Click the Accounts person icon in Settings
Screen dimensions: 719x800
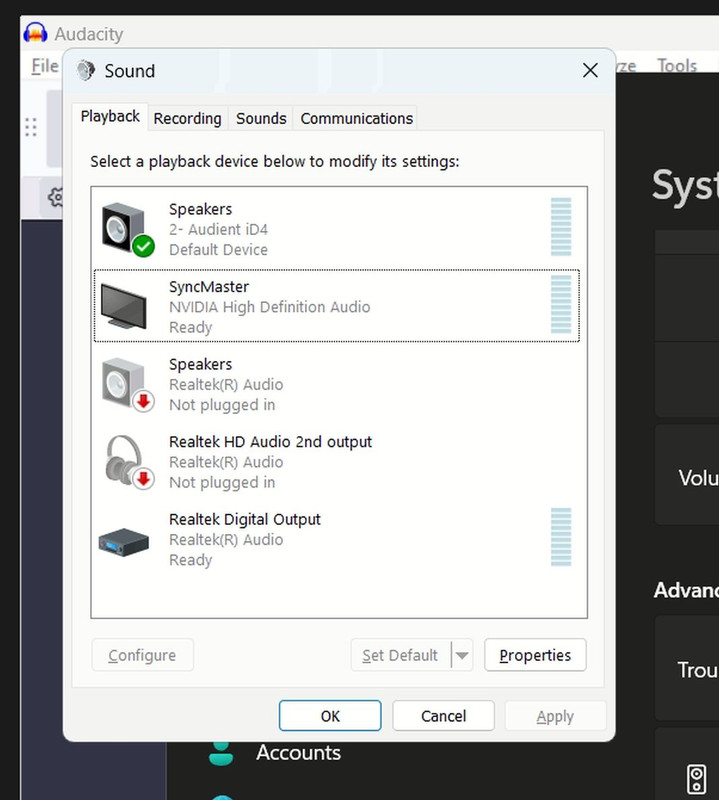221,754
